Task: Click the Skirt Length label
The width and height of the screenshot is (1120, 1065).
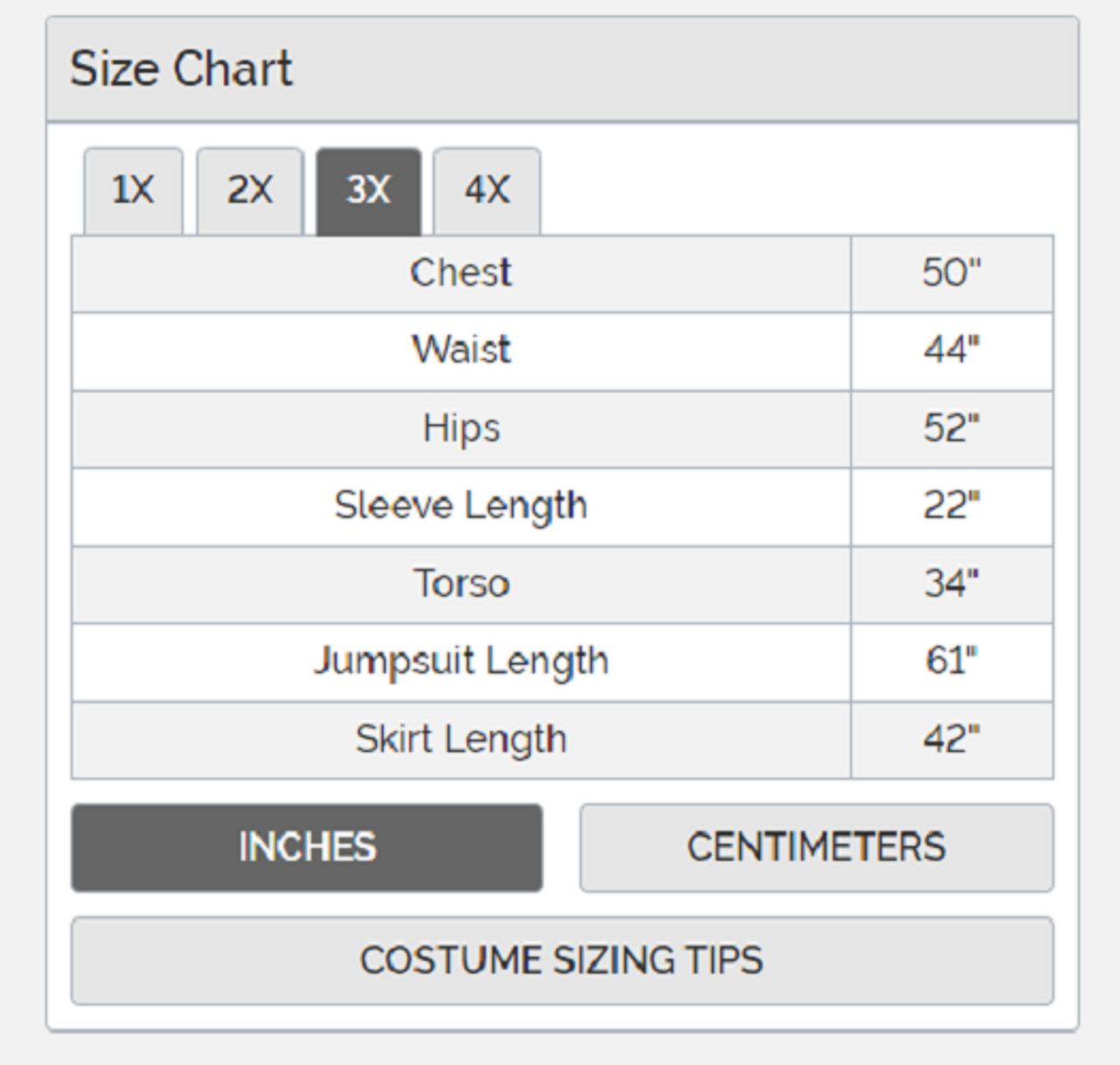Action: (461, 739)
